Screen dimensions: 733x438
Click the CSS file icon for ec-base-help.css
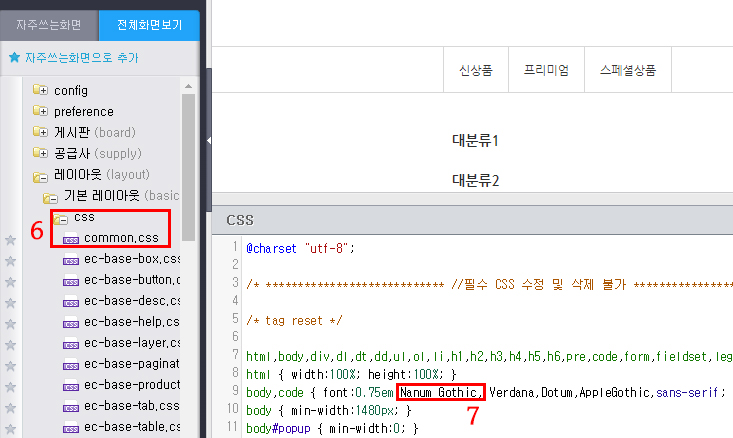(x=71, y=323)
